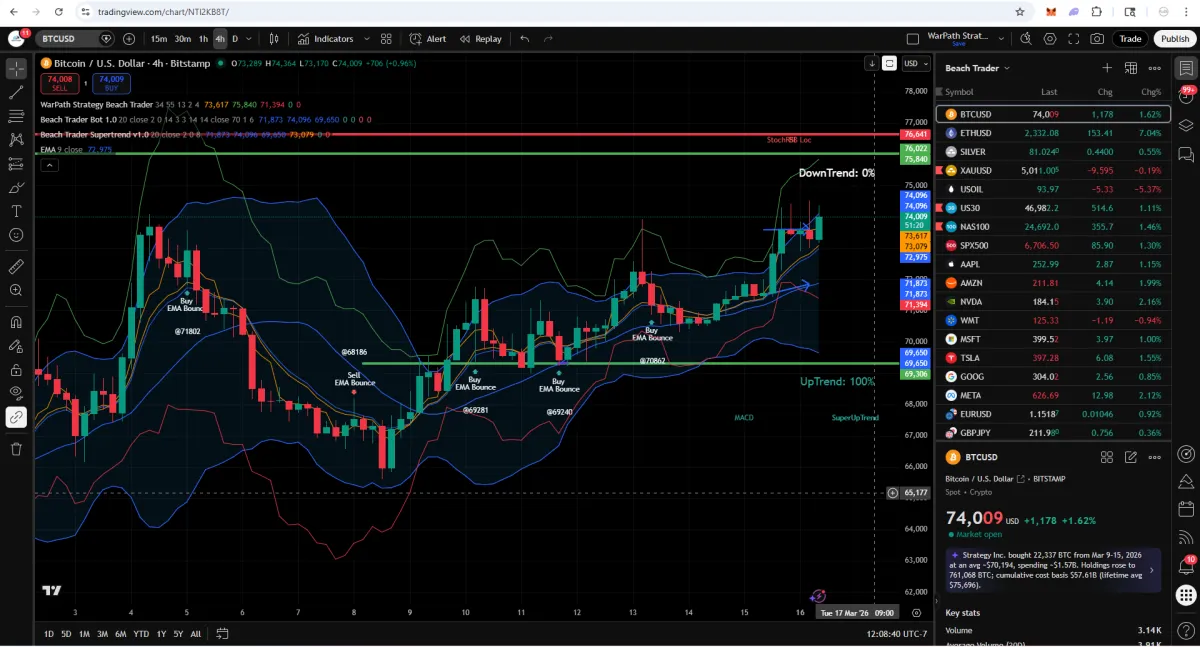The image size is (1200, 647).
Task: Toggle stay in drawing mode
Action: coord(16,346)
